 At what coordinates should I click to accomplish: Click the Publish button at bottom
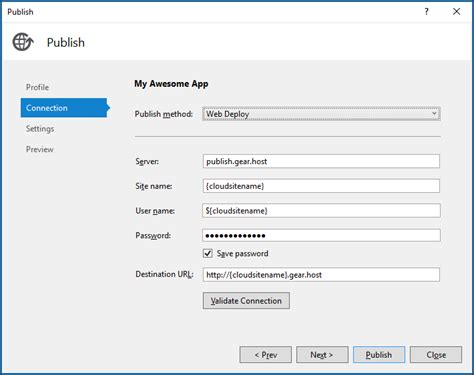(379, 355)
